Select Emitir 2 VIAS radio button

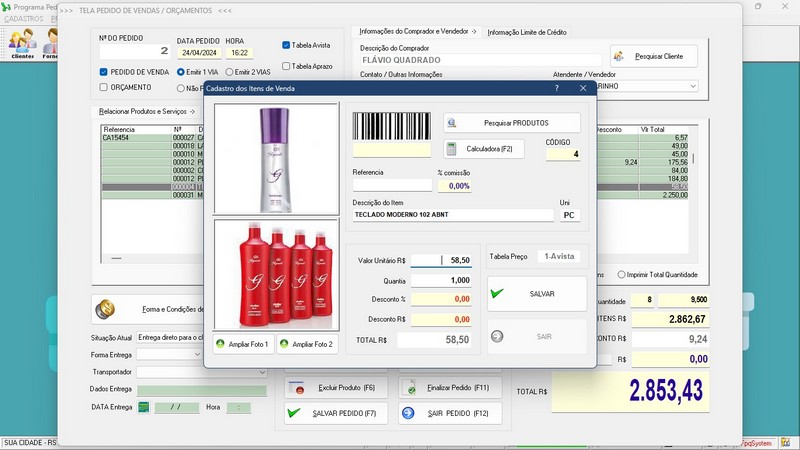[x=229, y=72]
